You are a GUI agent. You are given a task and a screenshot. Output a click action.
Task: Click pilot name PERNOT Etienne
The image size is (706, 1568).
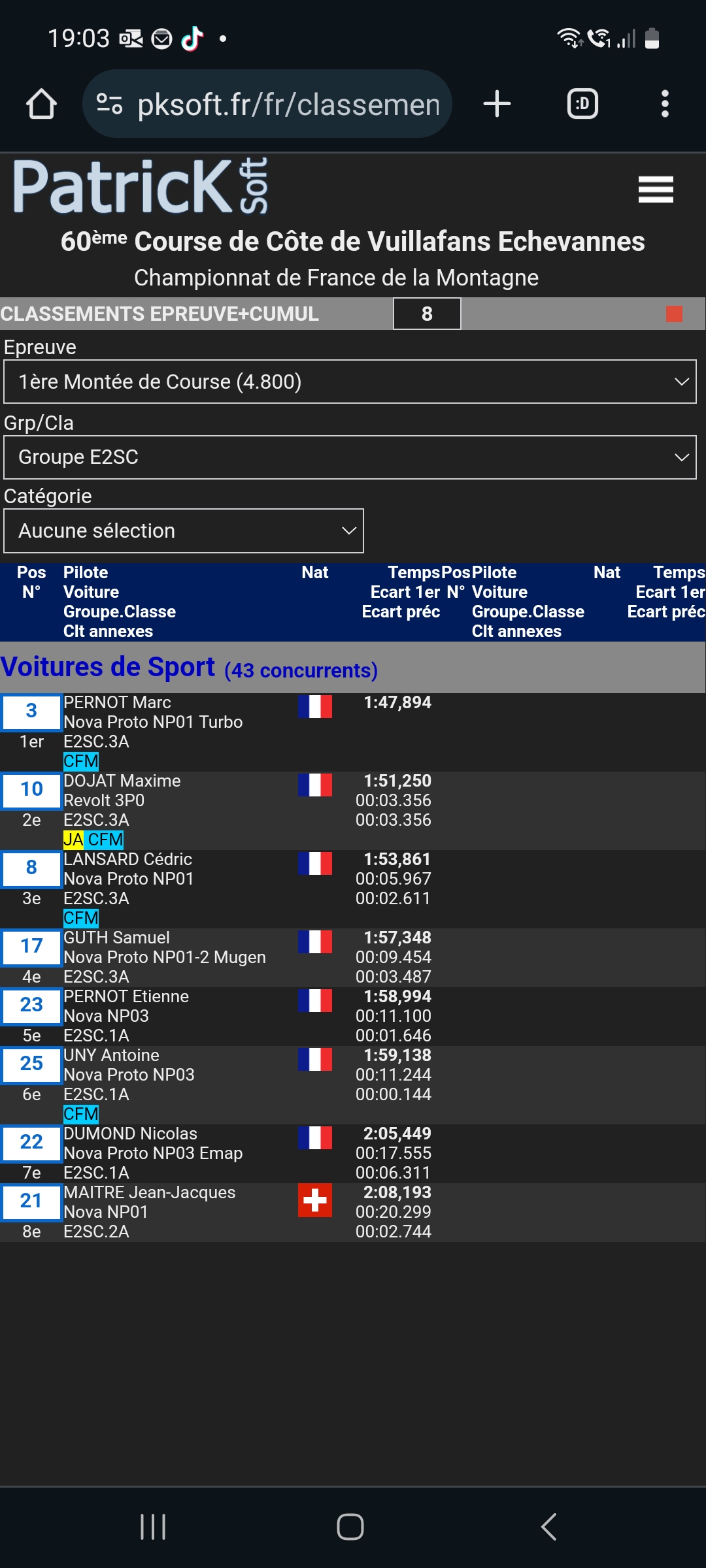(126, 996)
